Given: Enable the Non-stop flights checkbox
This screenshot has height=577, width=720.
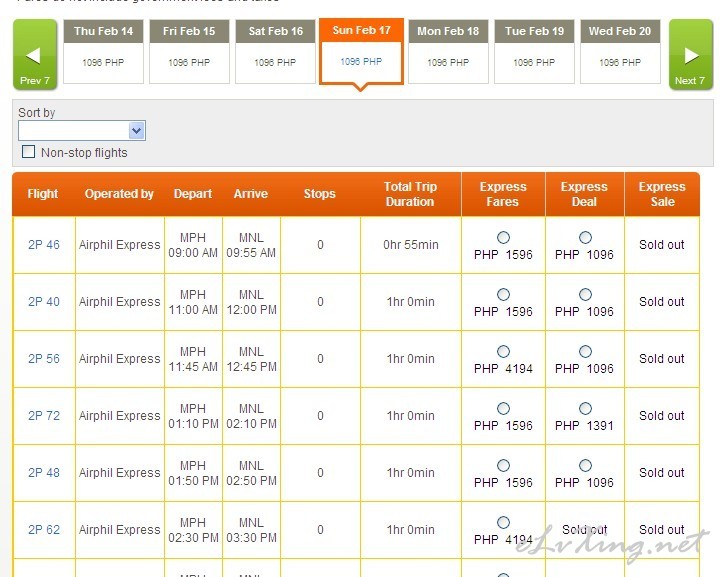Looking at the screenshot, I should [x=28, y=151].
